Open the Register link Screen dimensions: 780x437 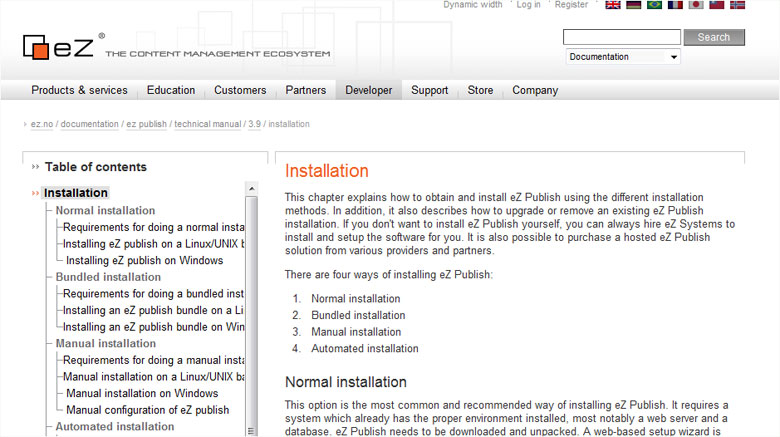571,4
